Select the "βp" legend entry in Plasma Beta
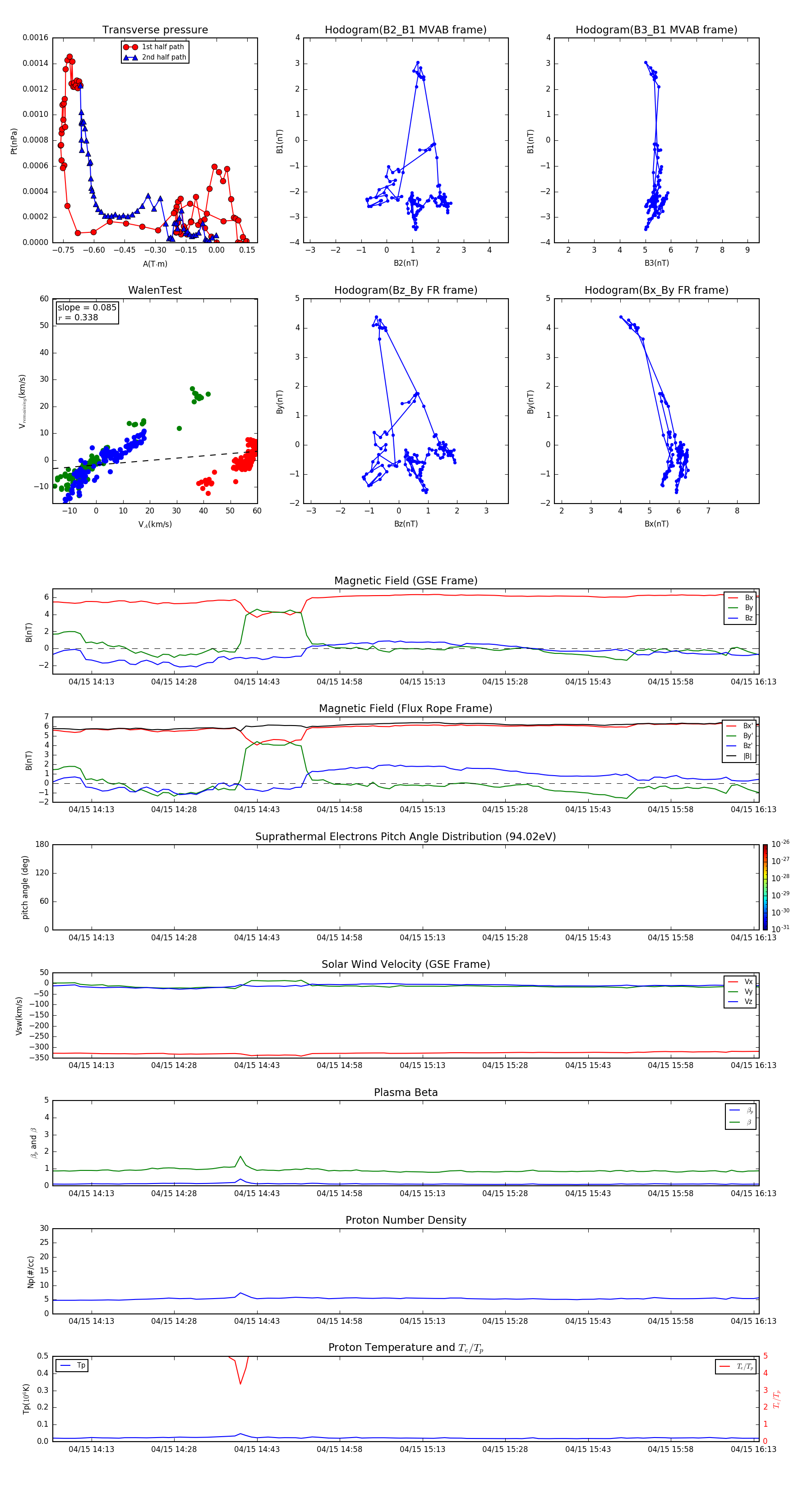Screen dimensions: 812x1489 (x=742, y=1110)
